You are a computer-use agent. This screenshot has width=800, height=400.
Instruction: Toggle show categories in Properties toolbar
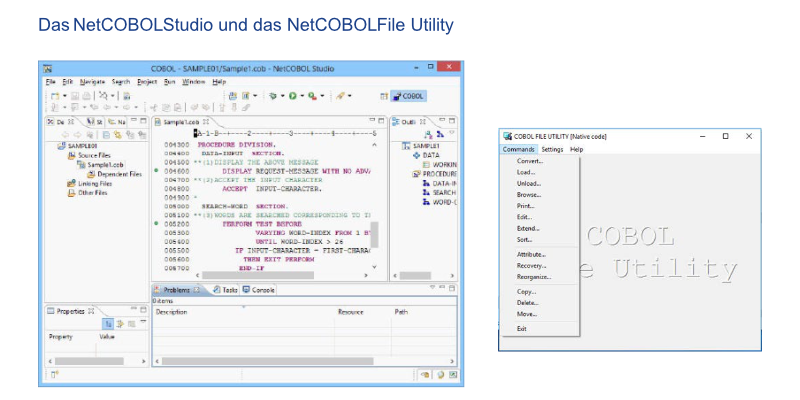[105, 324]
